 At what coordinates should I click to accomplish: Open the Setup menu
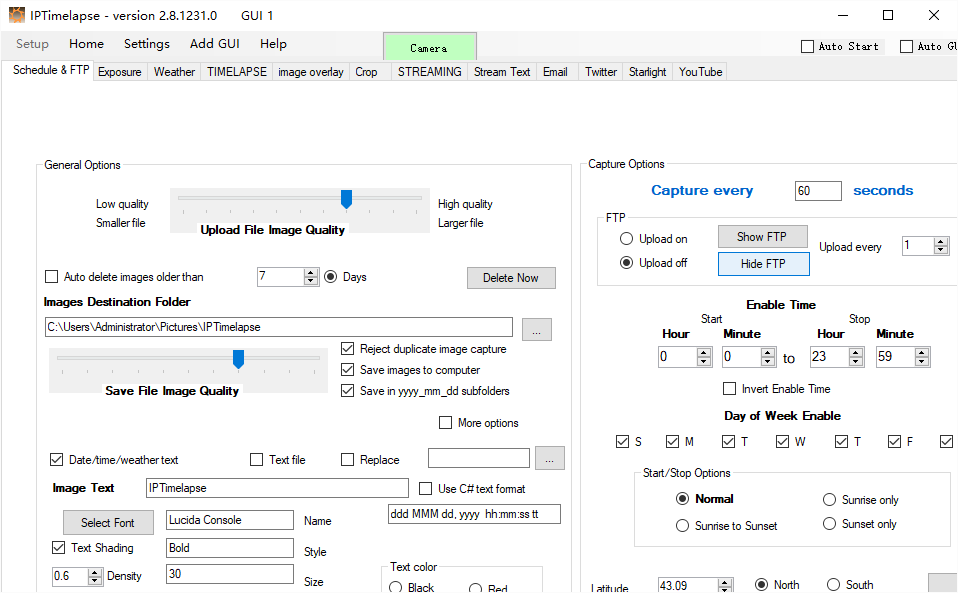tap(32, 44)
